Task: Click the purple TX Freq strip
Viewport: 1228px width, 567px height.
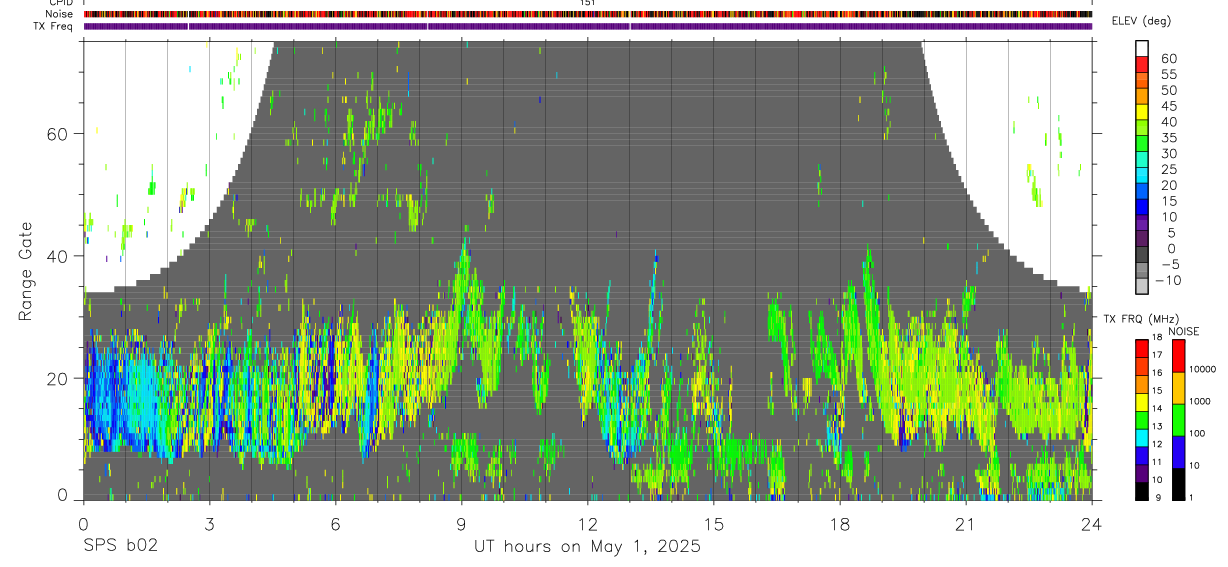Action: (587, 26)
